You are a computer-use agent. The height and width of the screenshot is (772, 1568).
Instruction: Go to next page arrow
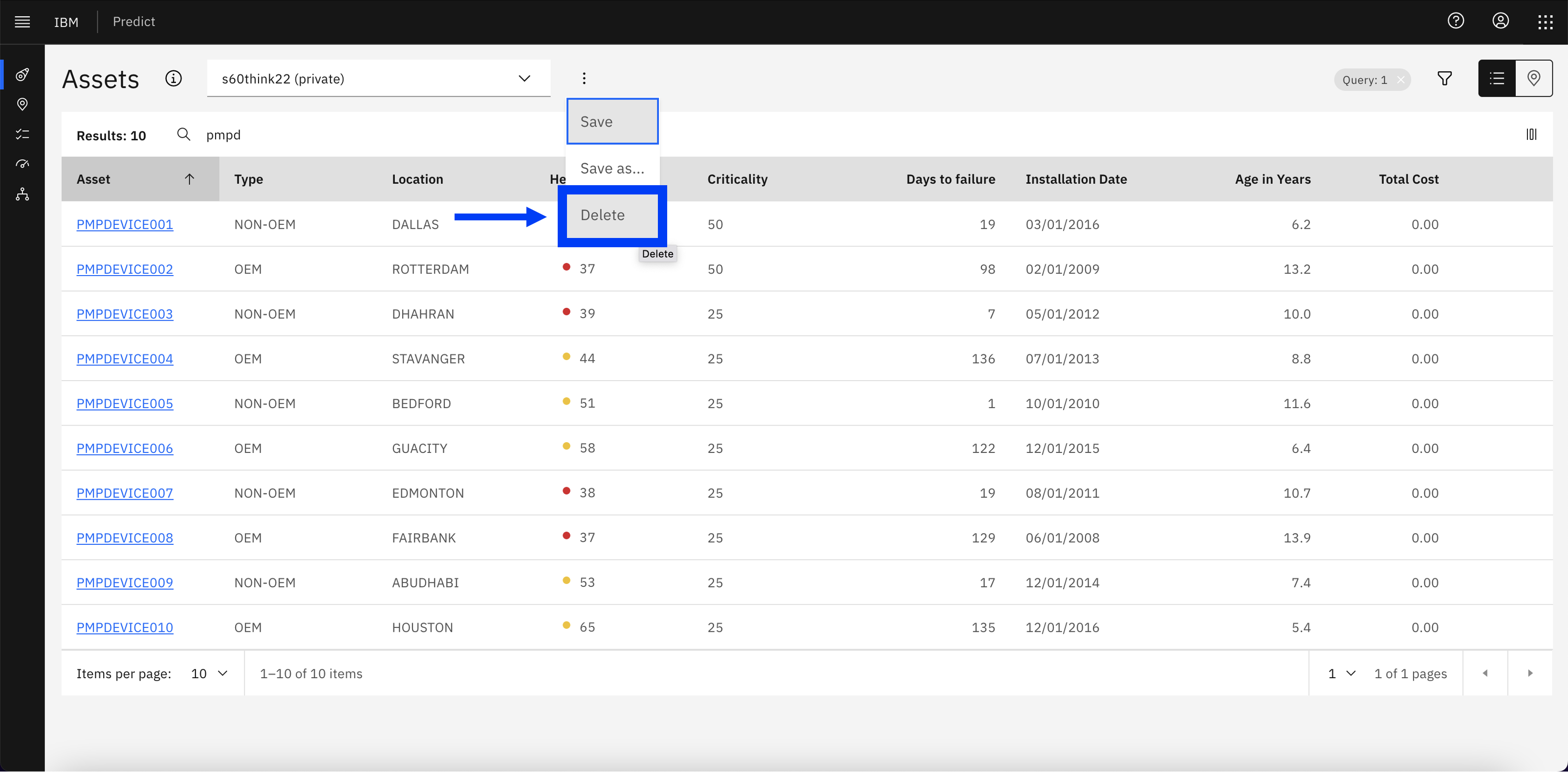[1530, 673]
